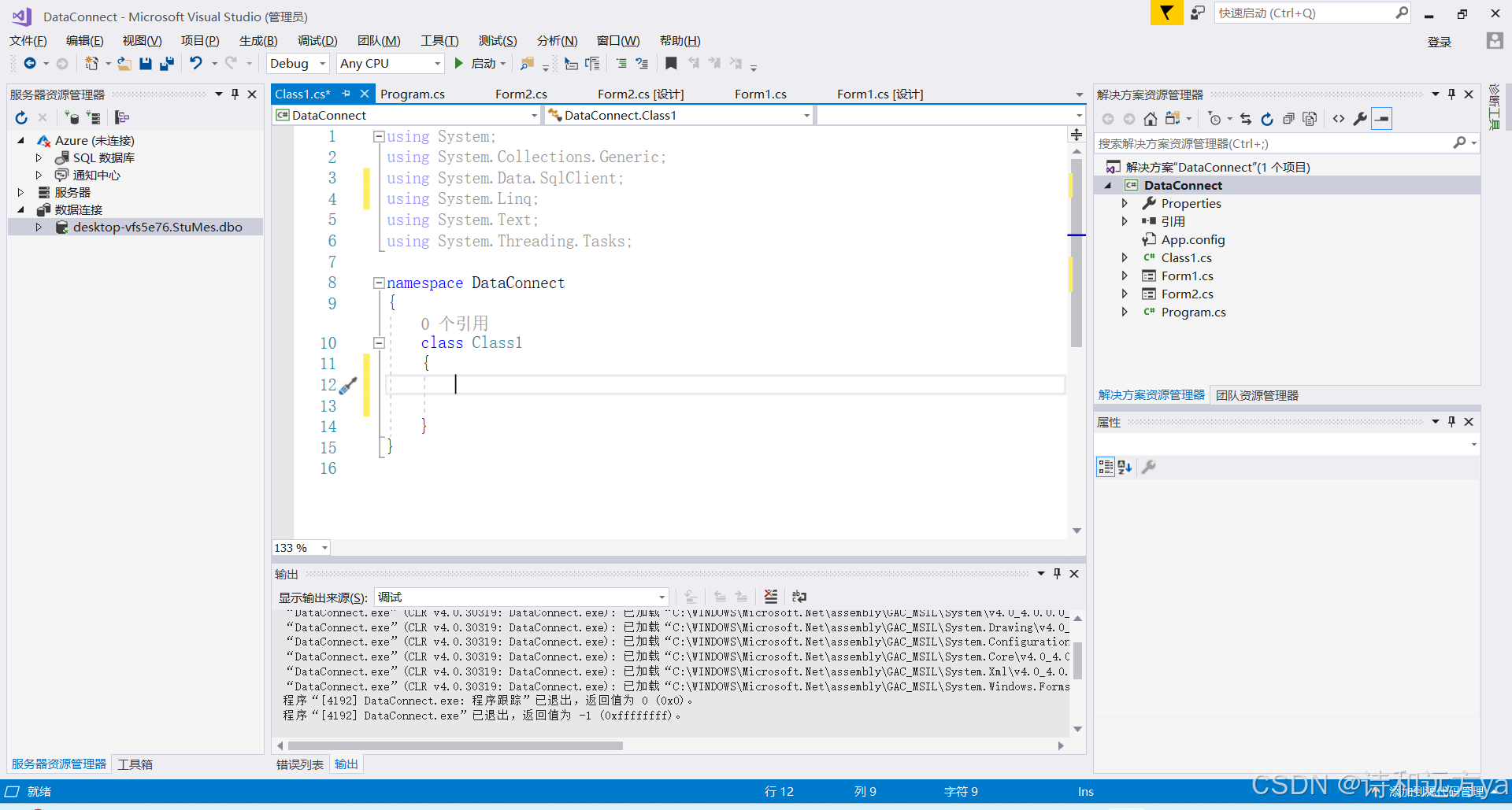Click the screwdriver quick action icon on line 12
Viewport: 1512px width, 810px height.
point(349,385)
